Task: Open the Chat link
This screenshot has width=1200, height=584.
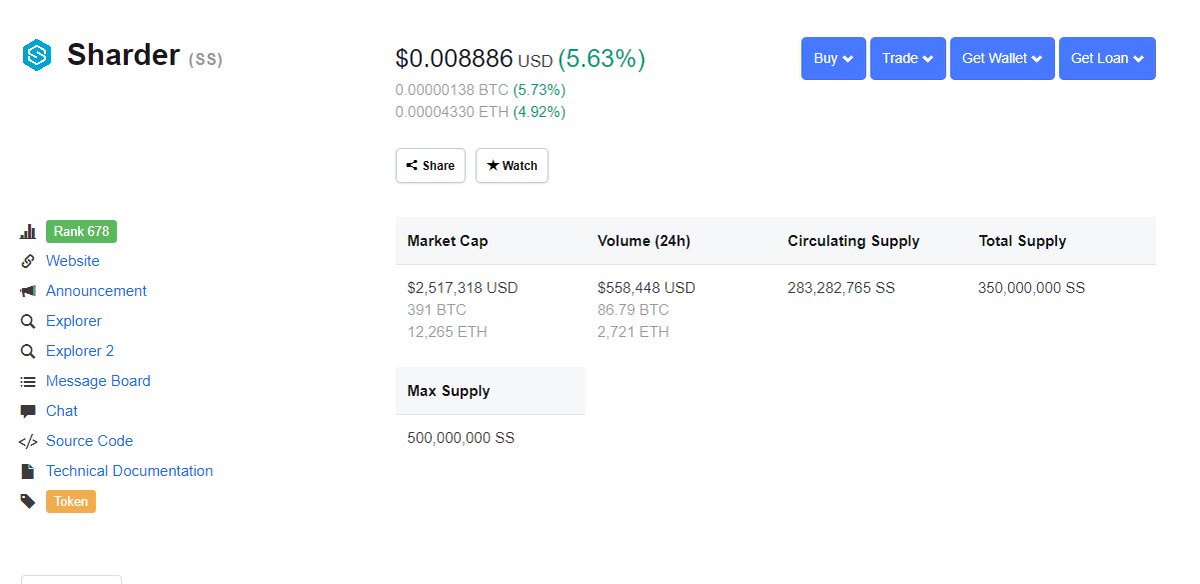Action: pyautogui.click(x=62, y=411)
